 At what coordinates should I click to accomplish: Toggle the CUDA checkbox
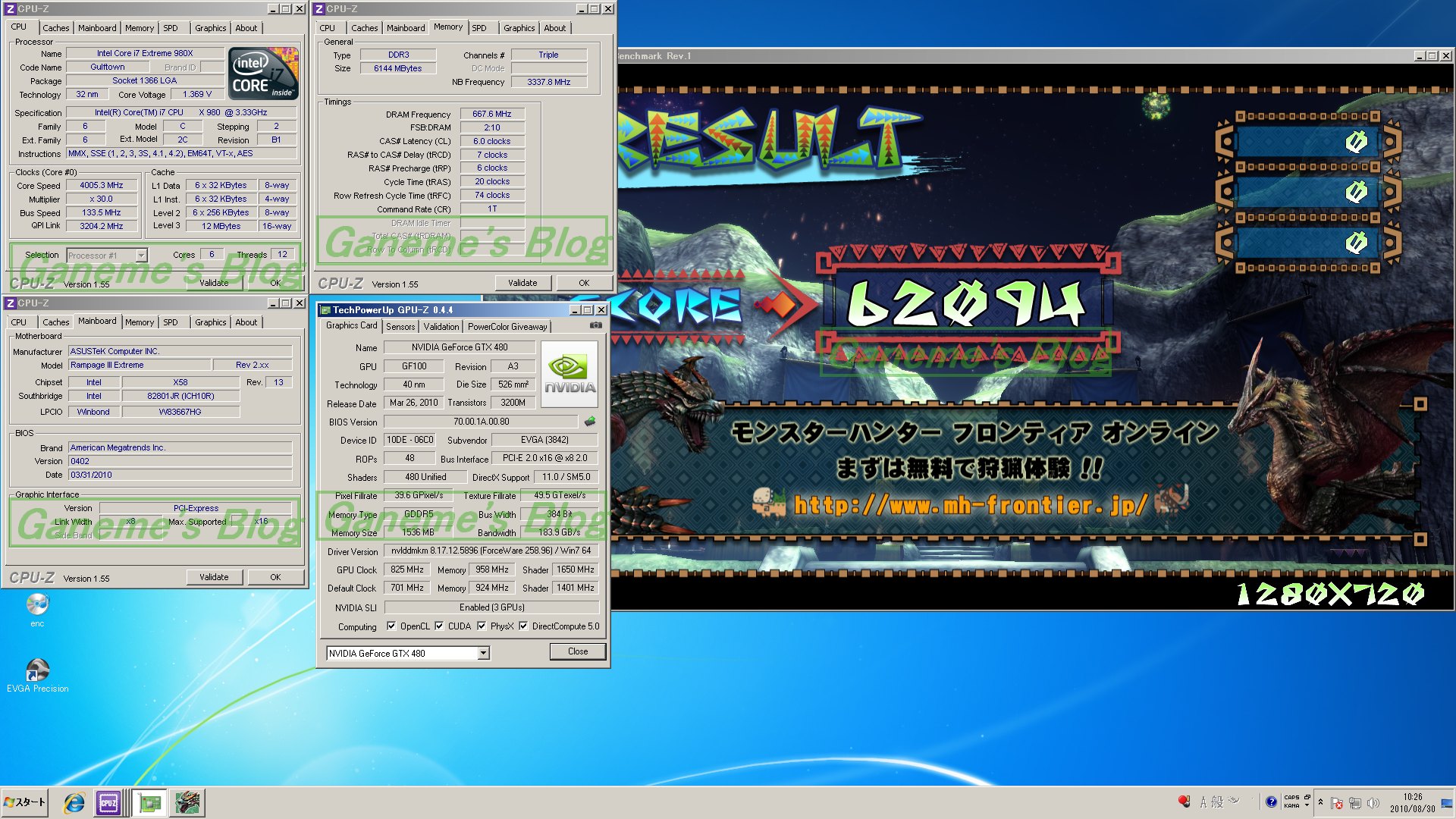[439, 626]
